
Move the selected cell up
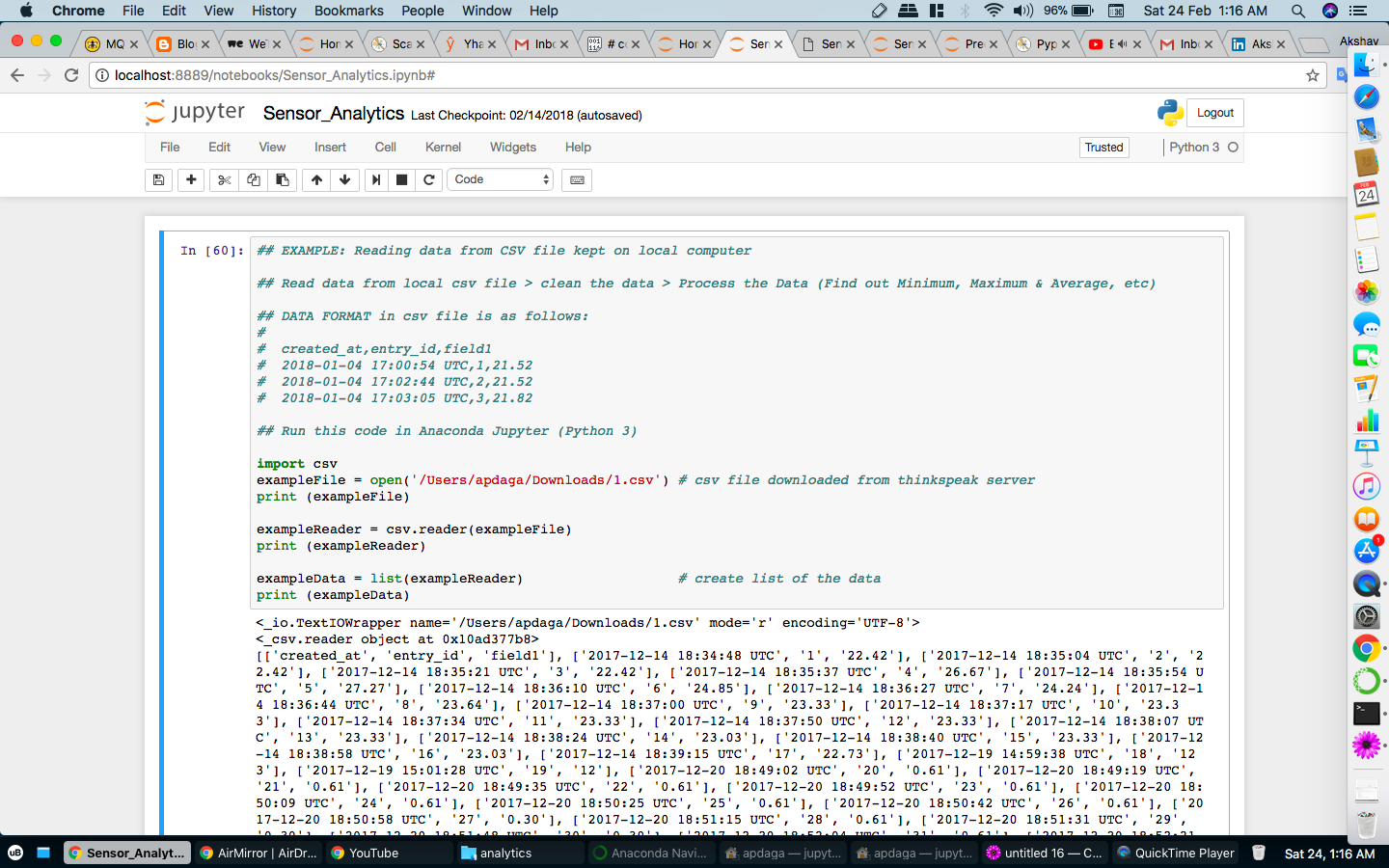pyautogui.click(x=315, y=179)
